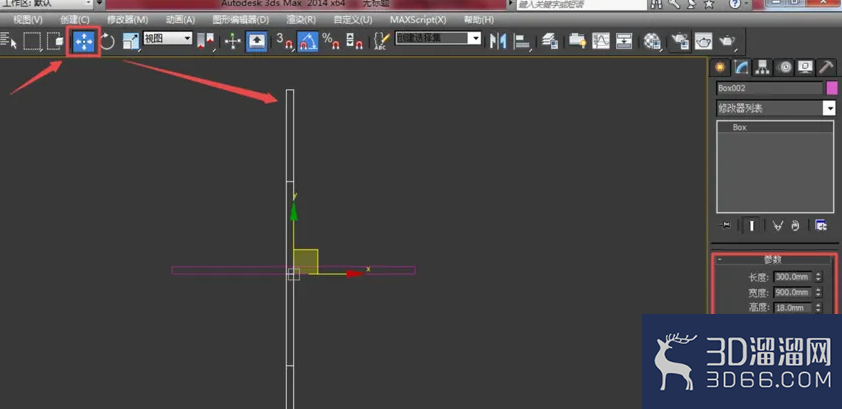The image size is (842, 409).
Task: Open the 创建(C) menu
Action: click(x=75, y=20)
